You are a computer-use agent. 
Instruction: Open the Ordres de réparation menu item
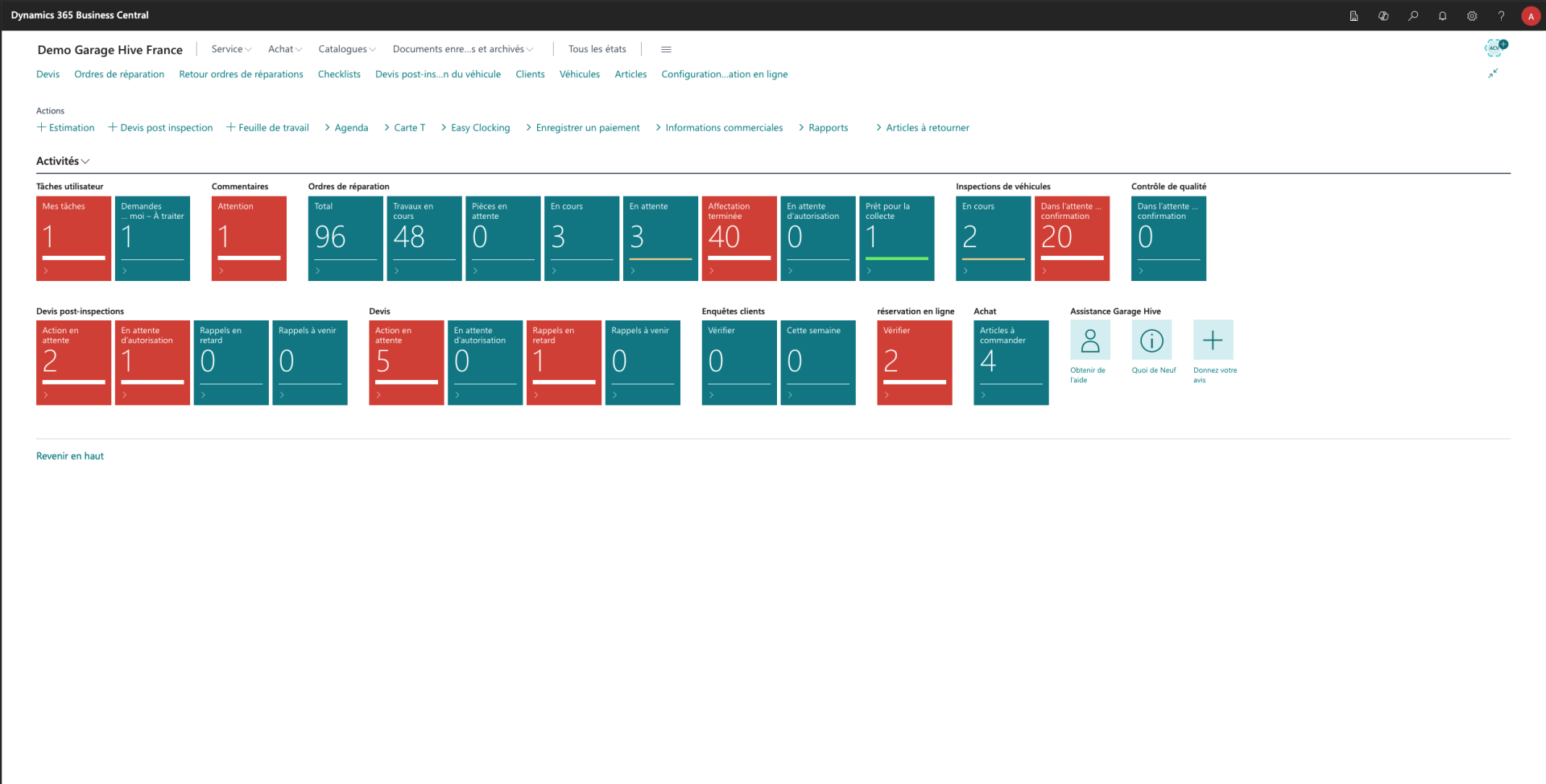[x=119, y=74]
